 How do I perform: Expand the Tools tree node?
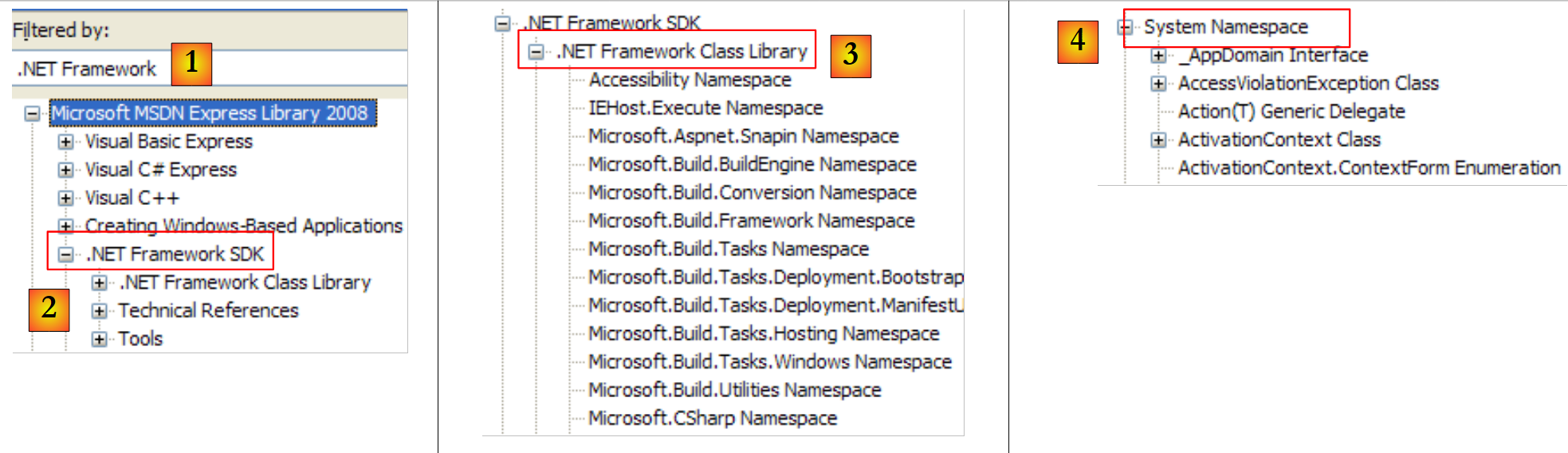[99, 339]
